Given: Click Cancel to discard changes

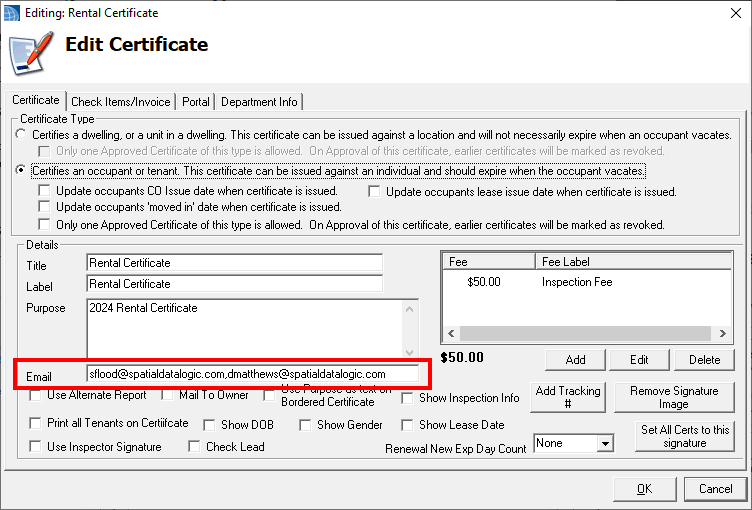Looking at the screenshot, I should coord(716,489).
